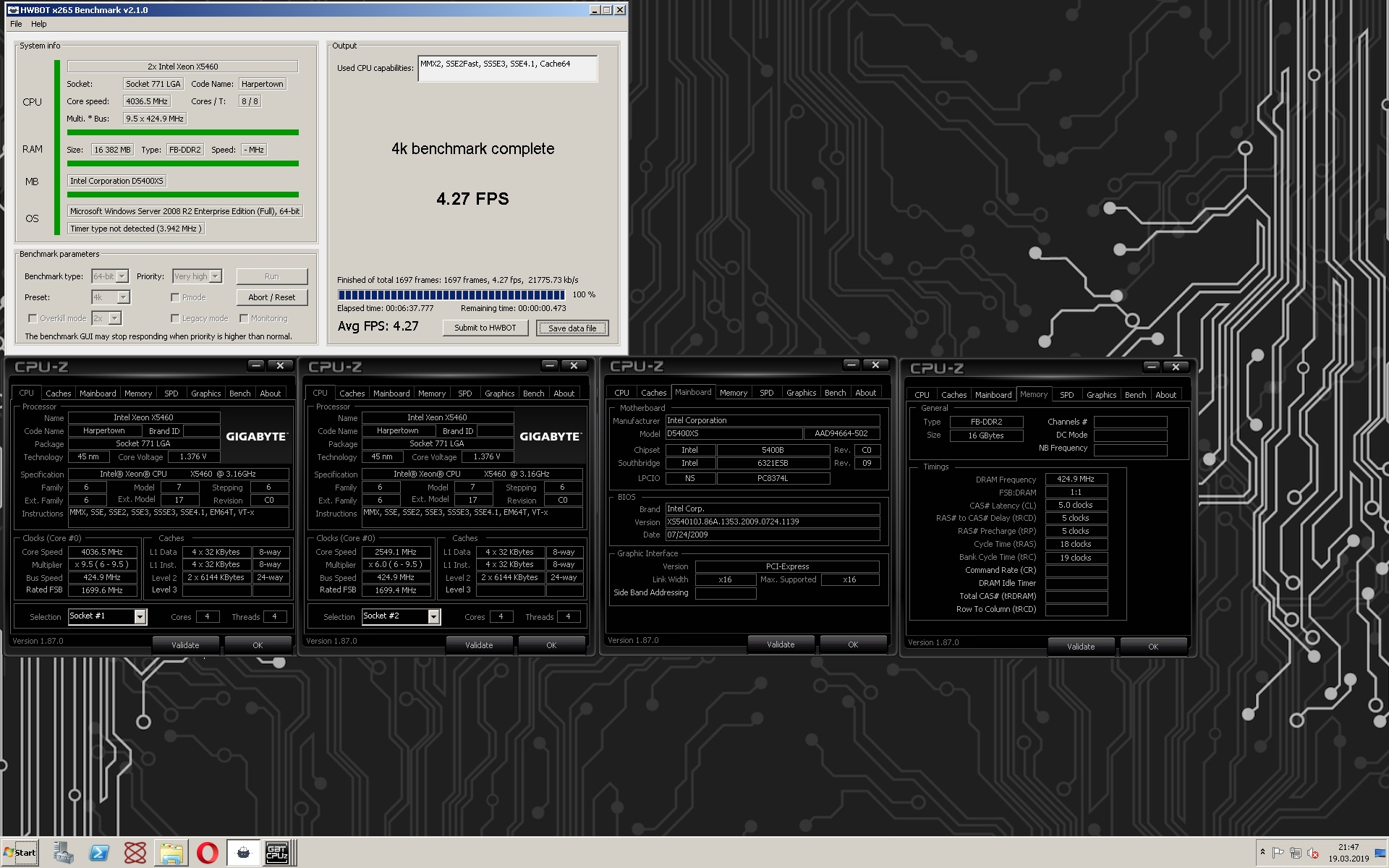Switch to Caches tab in Socket #1 CPU-Z

point(59,393)
